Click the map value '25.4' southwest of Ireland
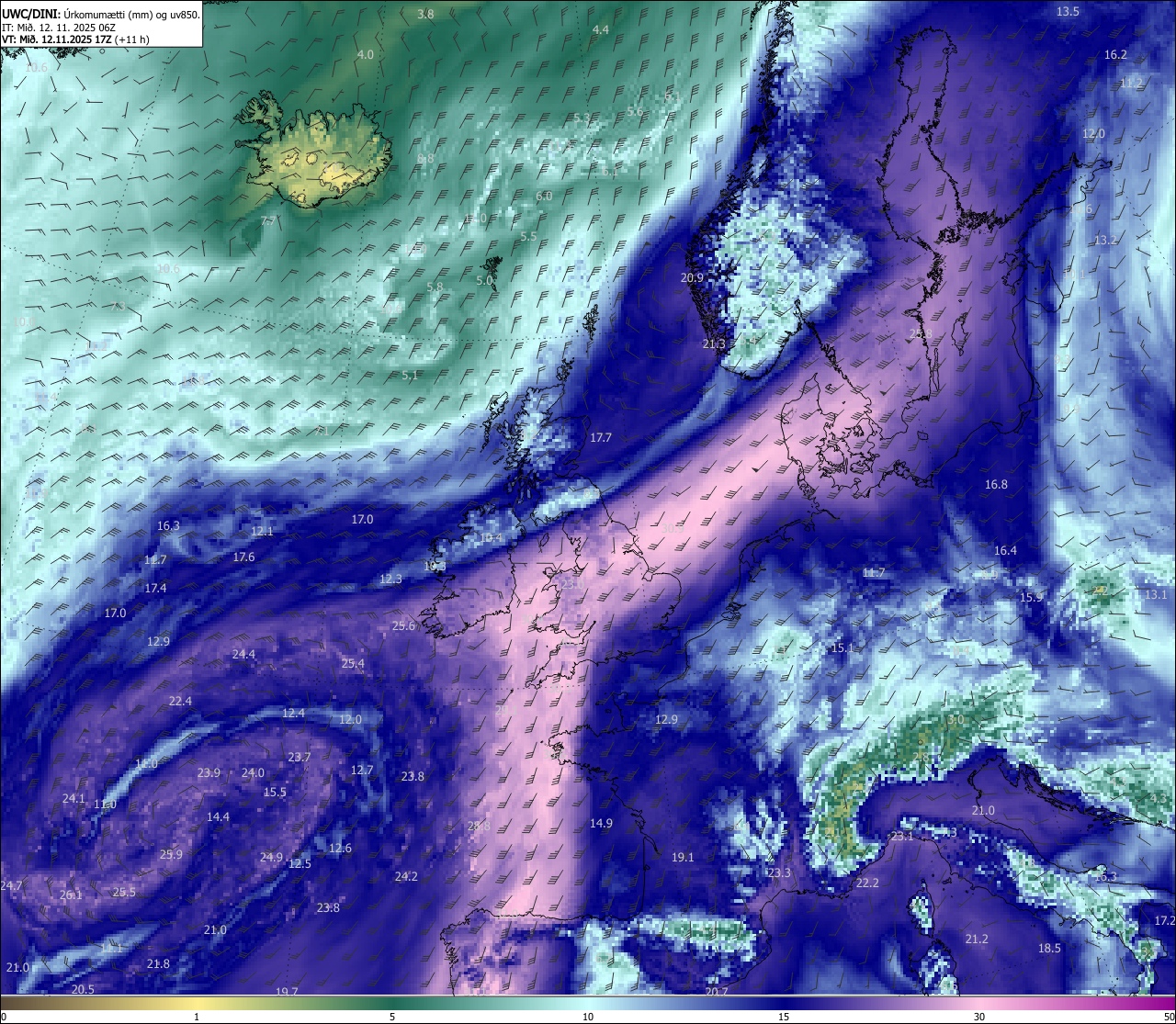This screenshot has height=1024, width=1176. [353, 664]
